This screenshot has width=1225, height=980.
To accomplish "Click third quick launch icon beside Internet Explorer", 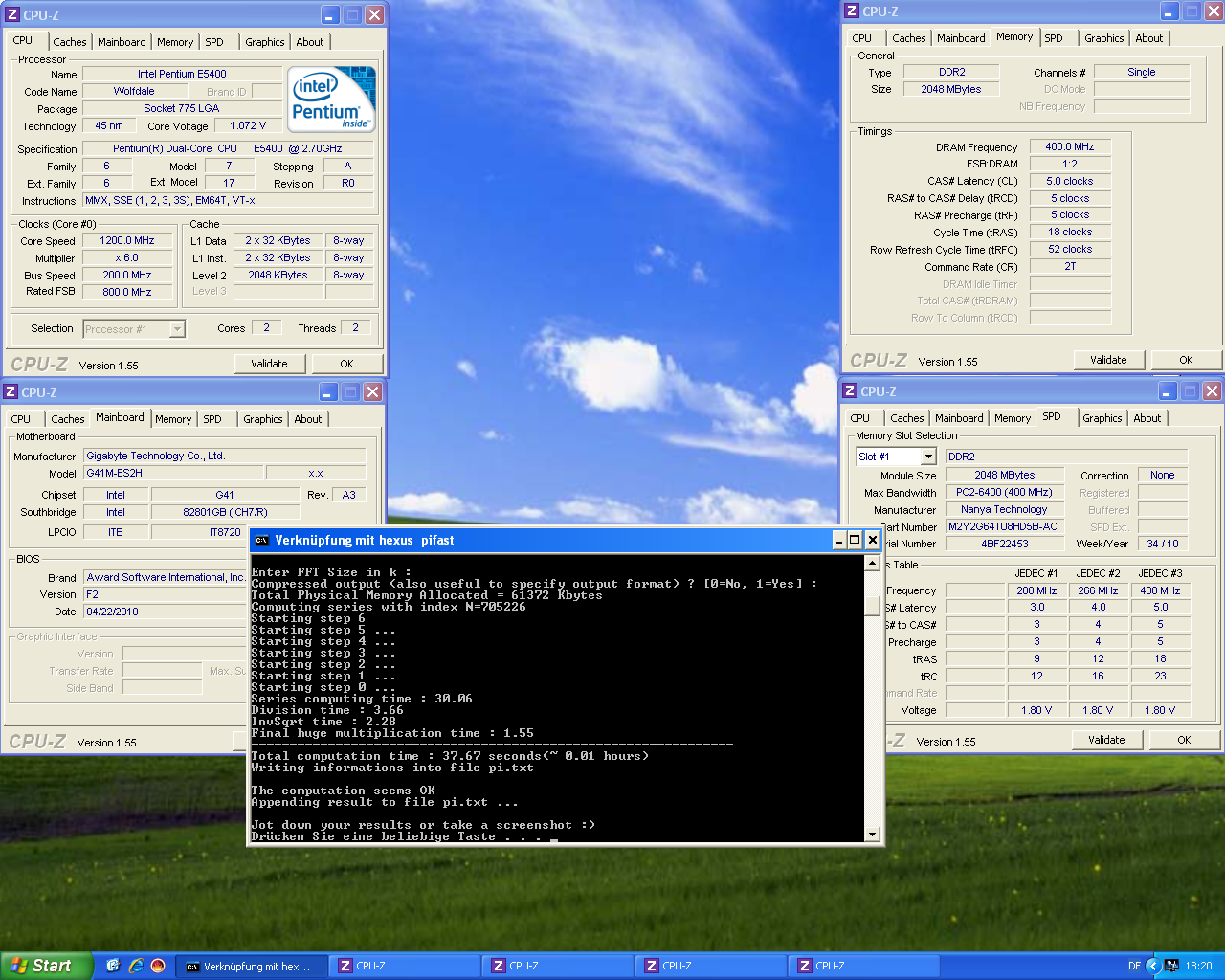I will 158,966.
